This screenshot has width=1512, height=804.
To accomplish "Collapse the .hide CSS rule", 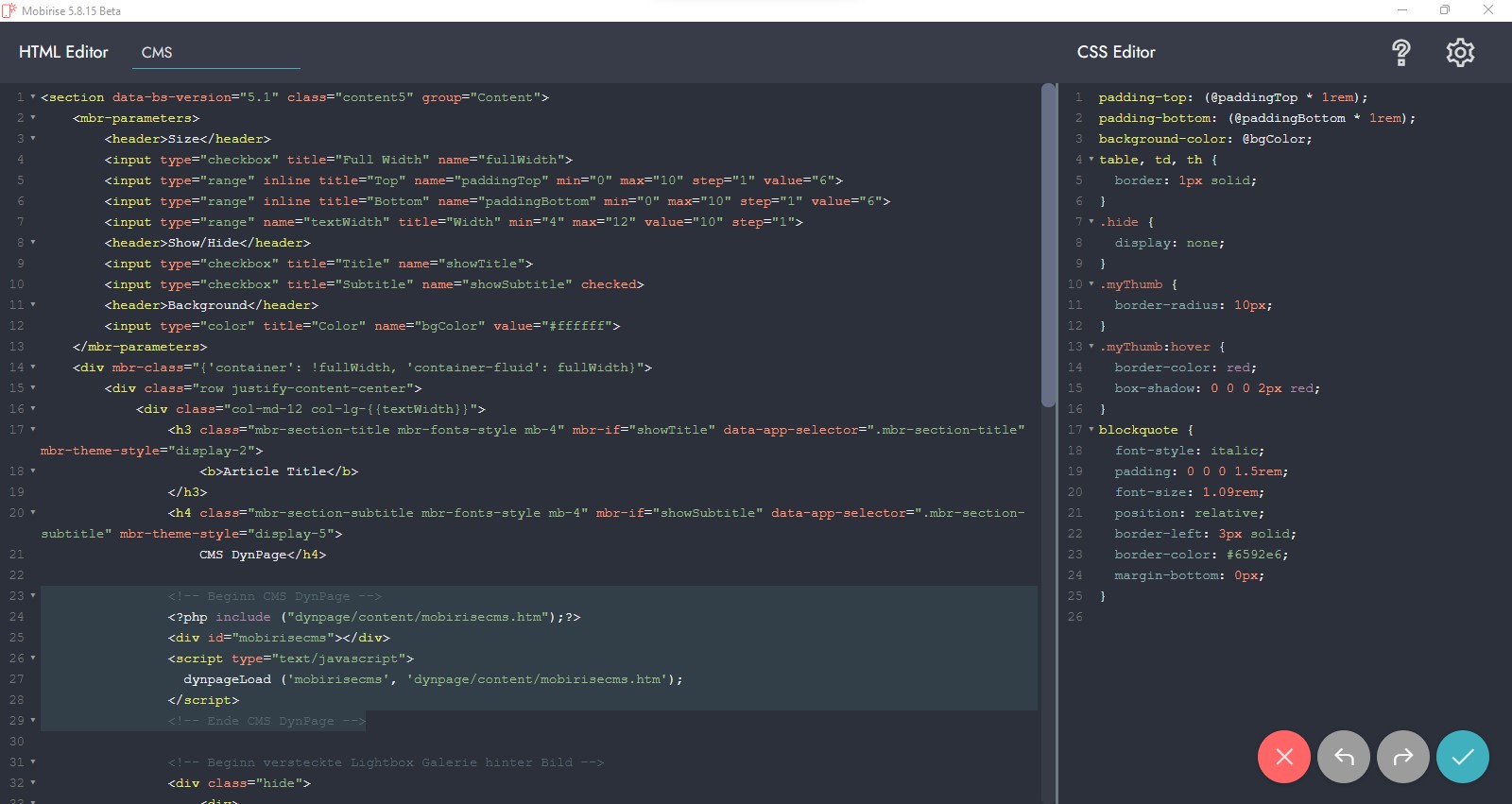I will [x=1091, y=222].
